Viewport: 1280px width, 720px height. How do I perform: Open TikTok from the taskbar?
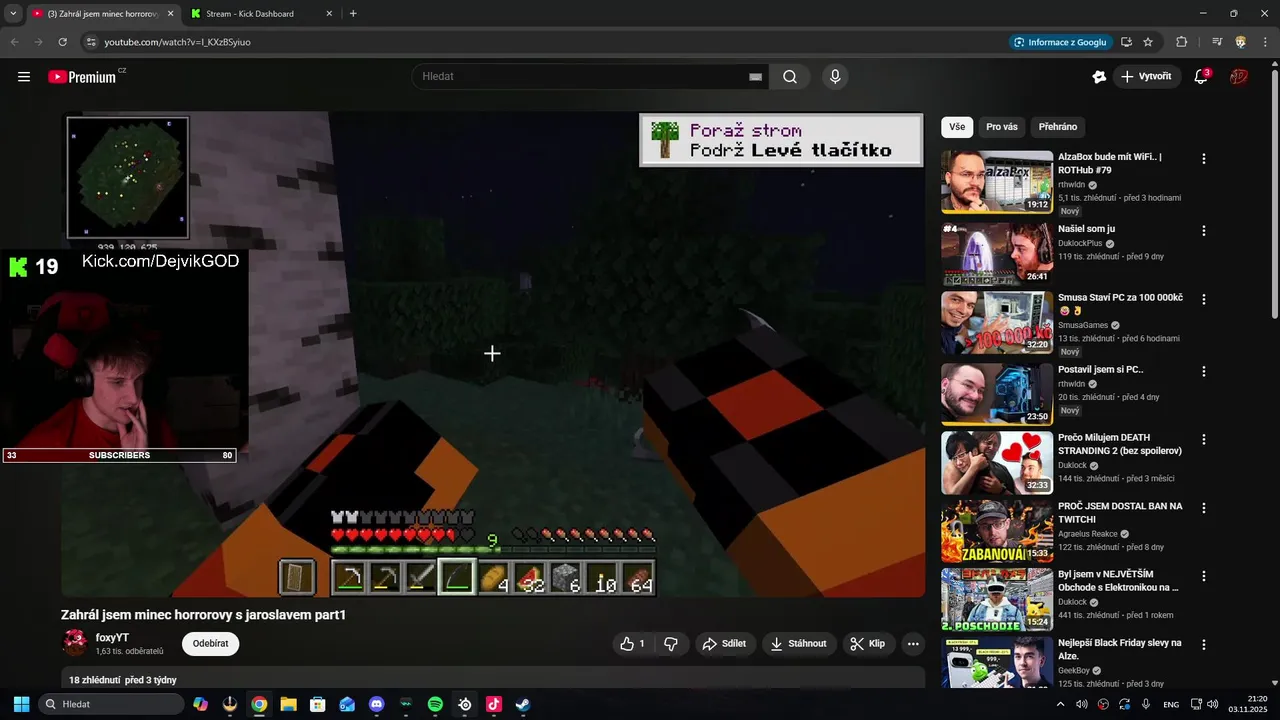[x=494, y=704]
